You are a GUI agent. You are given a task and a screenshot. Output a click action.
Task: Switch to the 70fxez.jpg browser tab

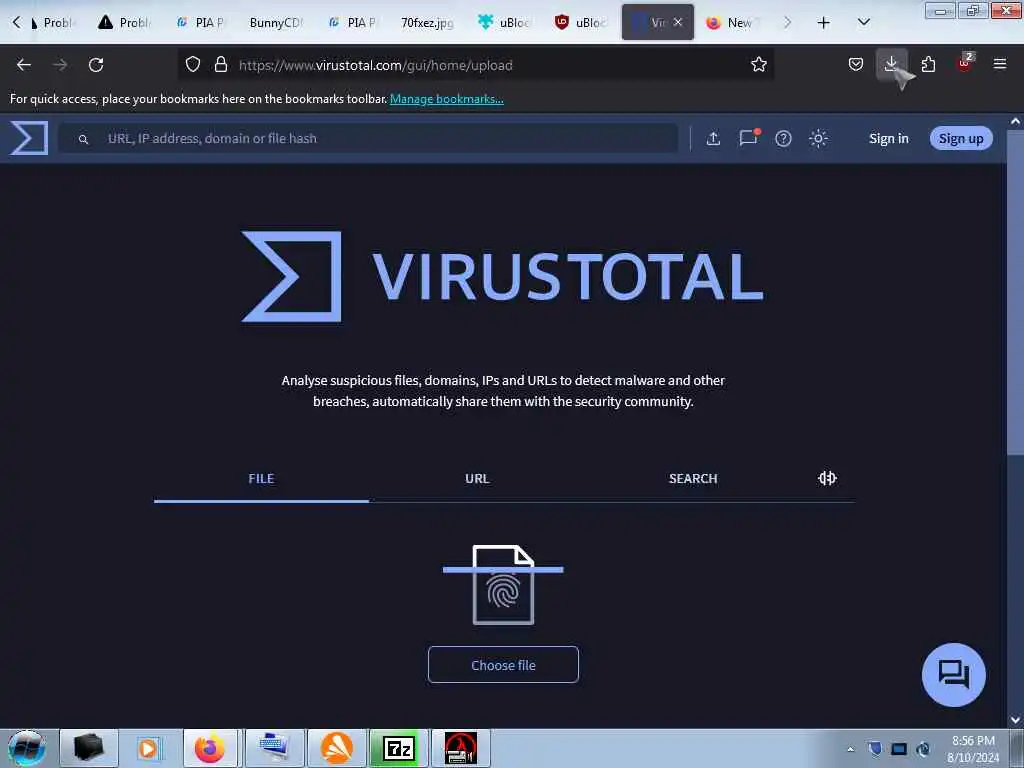(x=426, y=22)
